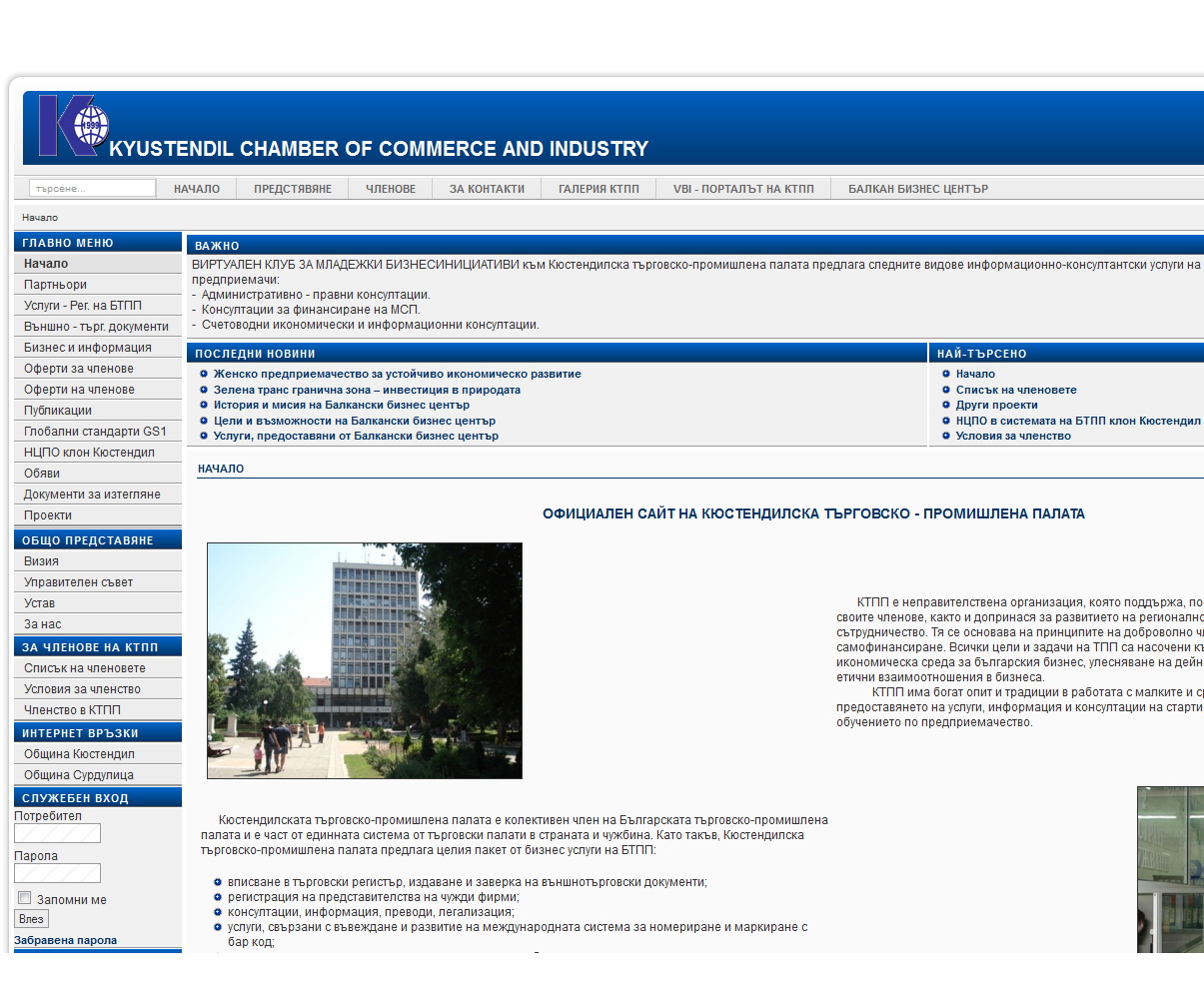The width and height of the screenshot is (1204, 1000).
Task: Open Бизнес и информация sidebar link
Action: point(98,348)
